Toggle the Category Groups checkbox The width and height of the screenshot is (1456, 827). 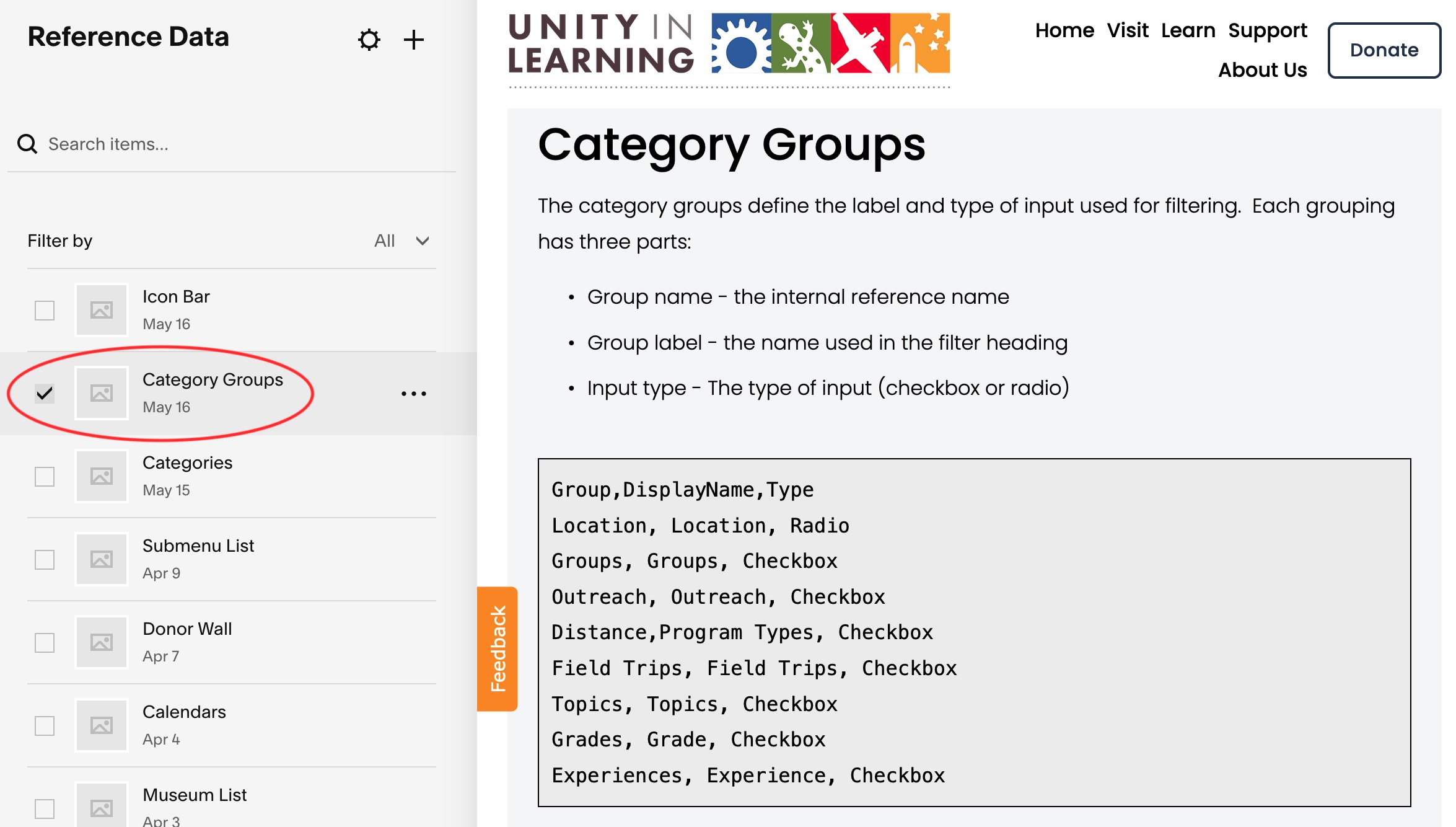[44, 392]
